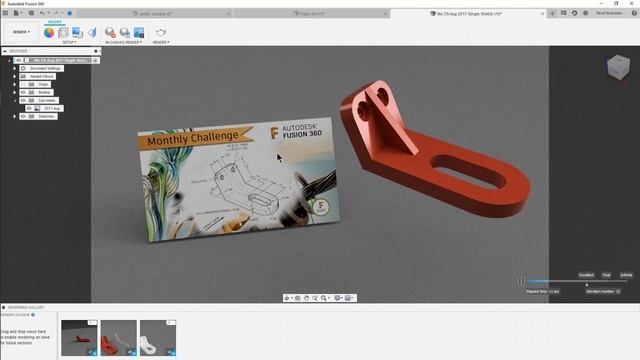Collapse the Browser panel
Viewport: 640px width, 360px height.
coord(5,51)
